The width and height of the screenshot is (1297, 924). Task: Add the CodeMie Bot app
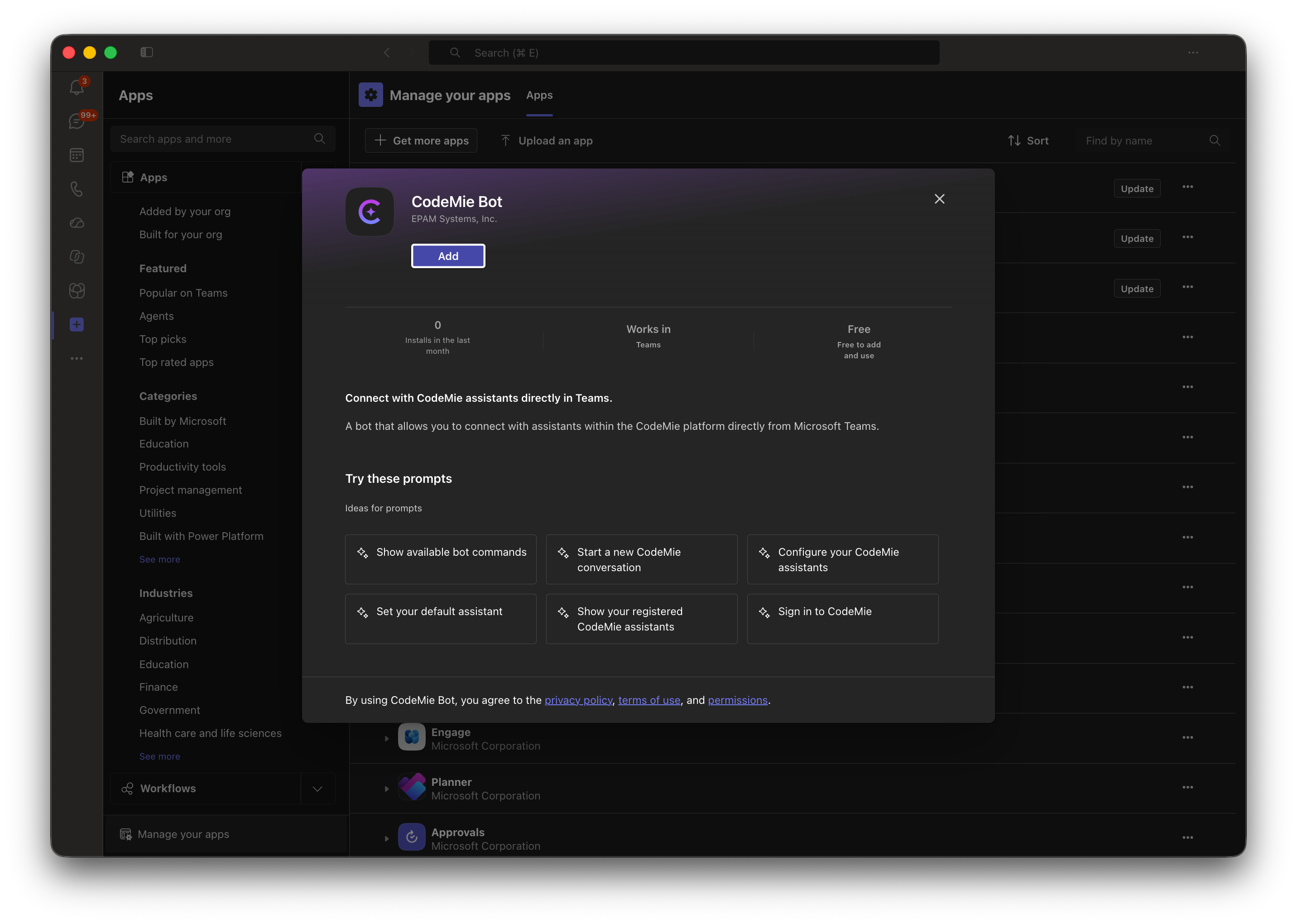pyautogui.click(x=448, y=256)
